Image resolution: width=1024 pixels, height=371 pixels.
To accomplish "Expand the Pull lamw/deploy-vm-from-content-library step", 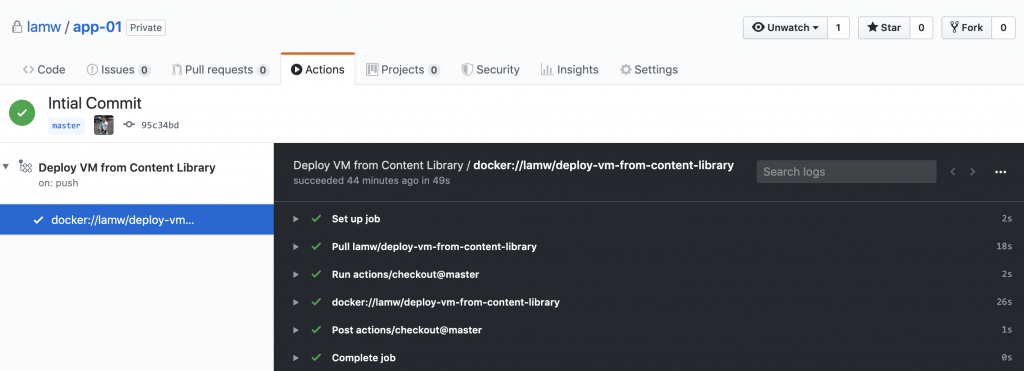I will pyautogui.click(x=296, y=247).
